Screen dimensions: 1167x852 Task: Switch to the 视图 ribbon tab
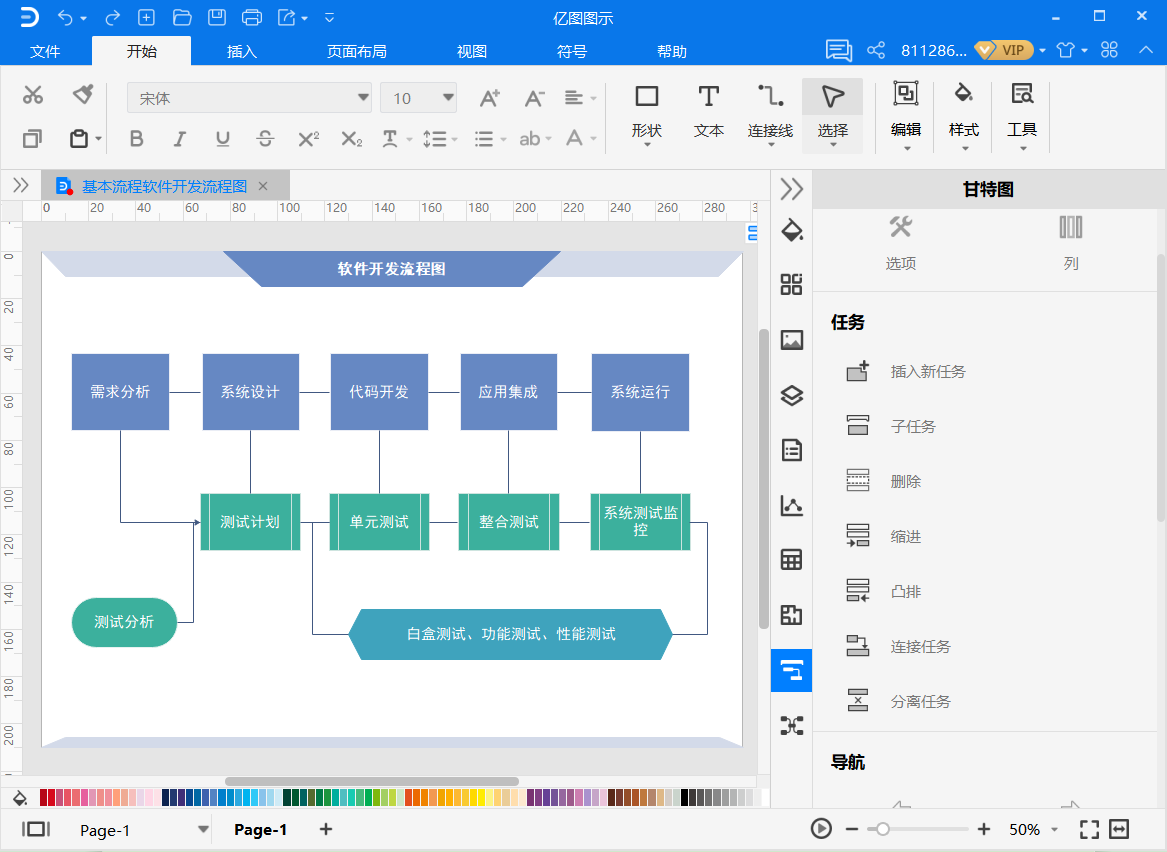472,51
